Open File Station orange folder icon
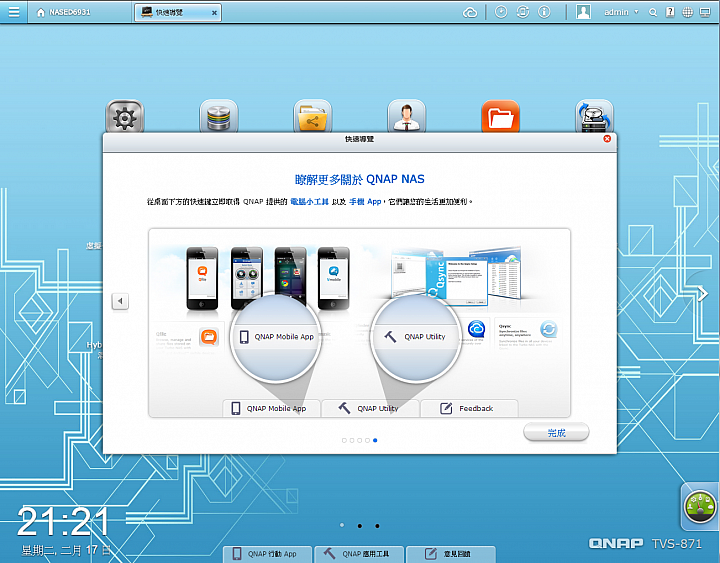 (501, 117)
